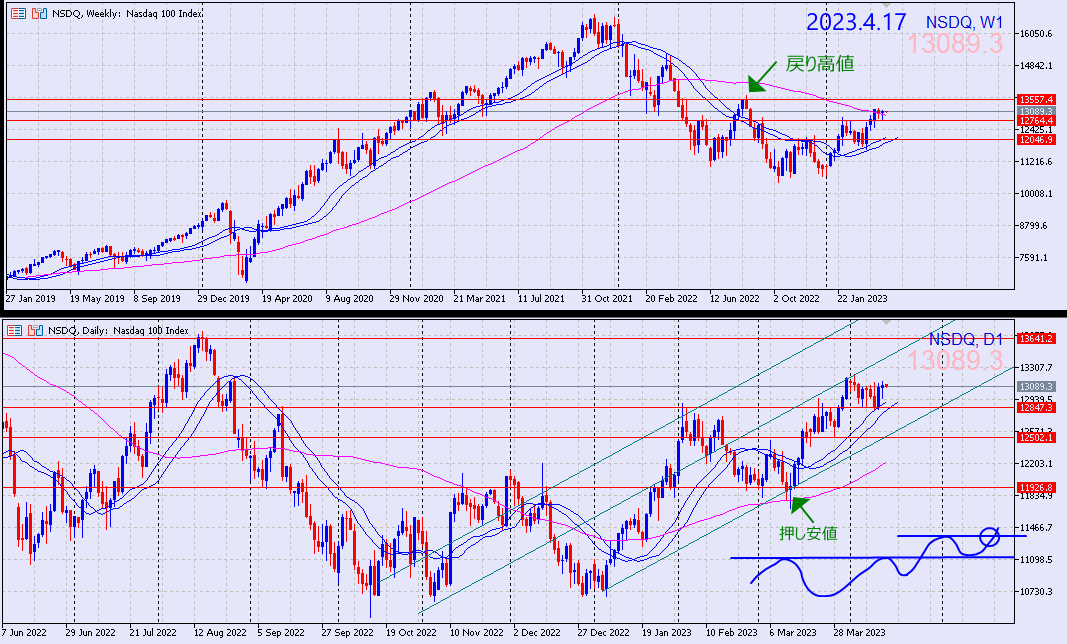Select the '押し安値' annotation text

coord(808,533)
